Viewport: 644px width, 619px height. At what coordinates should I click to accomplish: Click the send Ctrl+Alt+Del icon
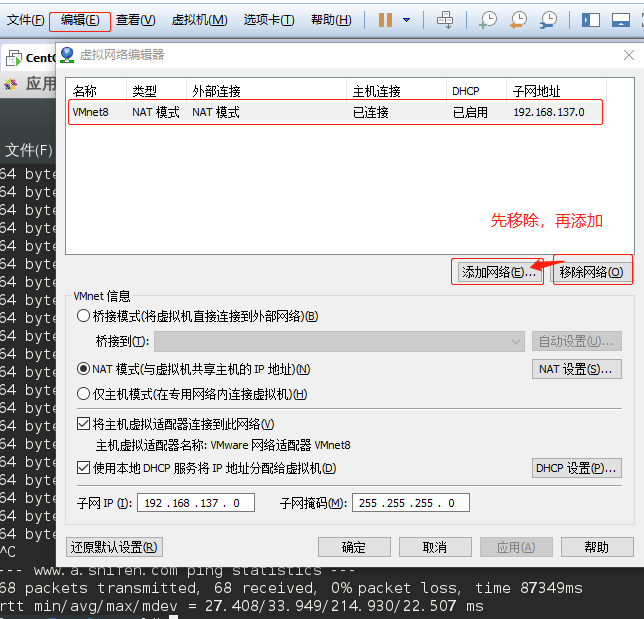point(445,20)
